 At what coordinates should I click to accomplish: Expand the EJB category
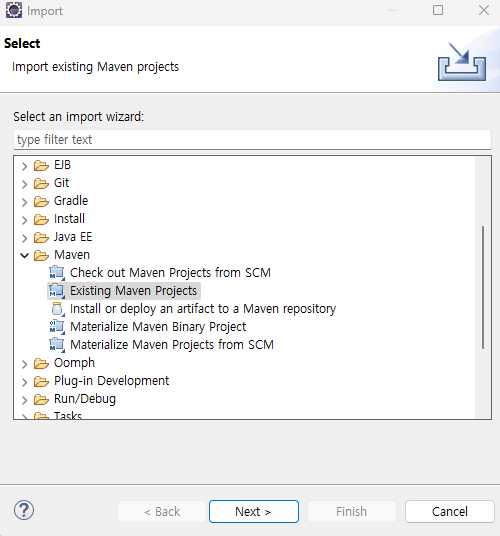(24, 166)
